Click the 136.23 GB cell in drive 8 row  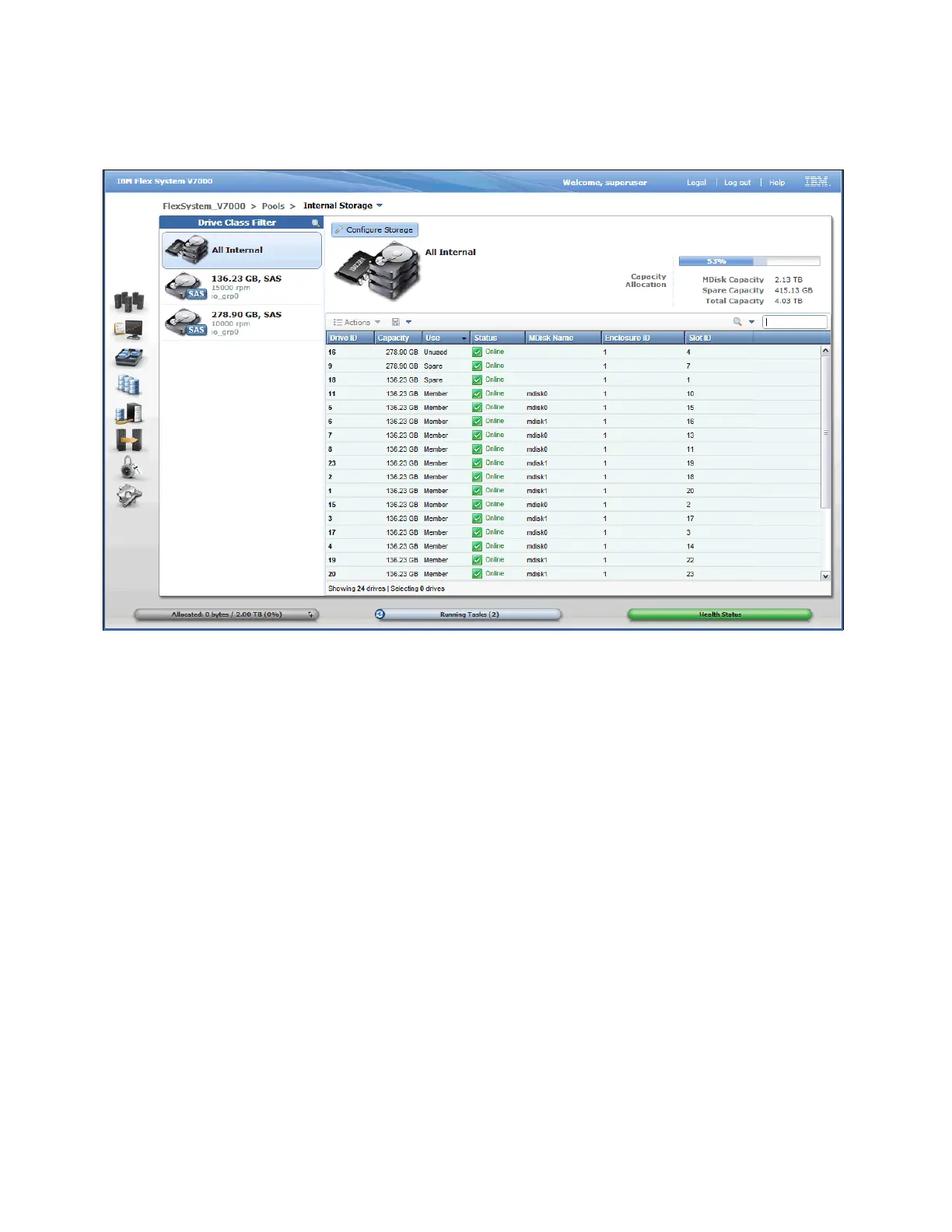click(402, 450)
